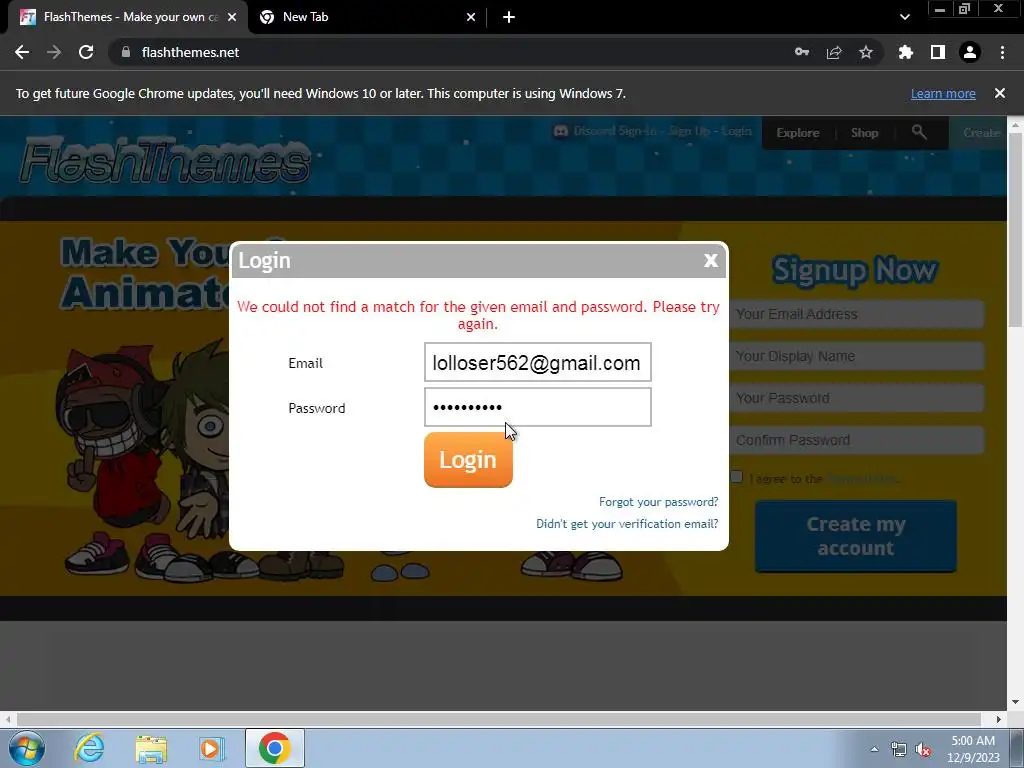Go back using the browser back arrow
The width and height of the screenshot is (1024, 768).
22,52
